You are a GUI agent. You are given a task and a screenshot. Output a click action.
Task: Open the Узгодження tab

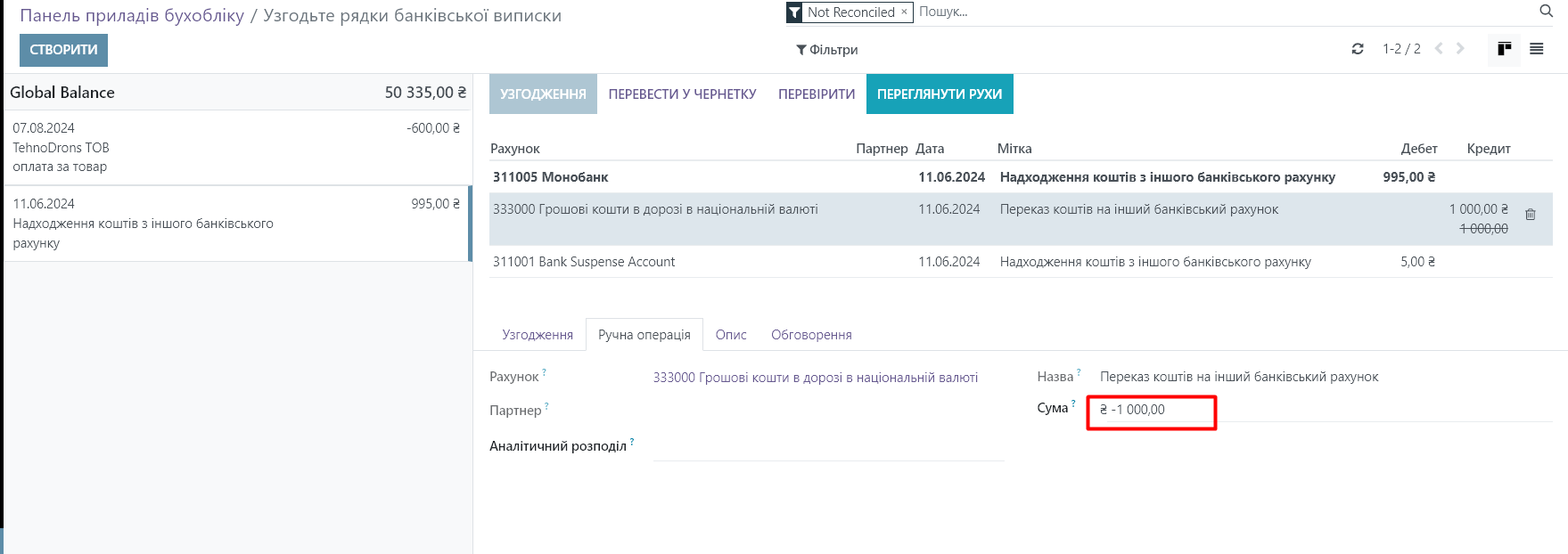(538, 335)
